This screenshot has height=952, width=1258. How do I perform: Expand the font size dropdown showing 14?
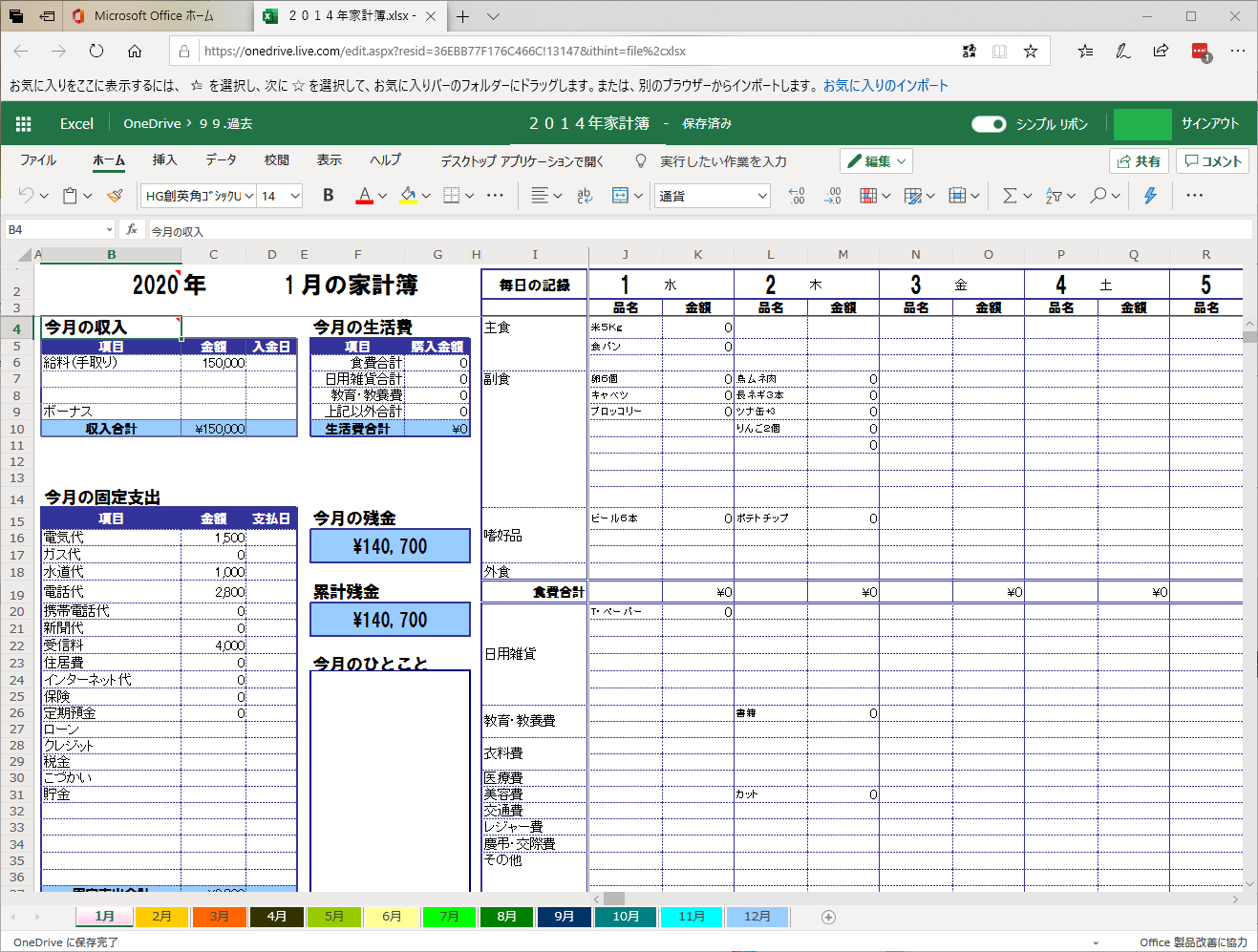point(281,196)
